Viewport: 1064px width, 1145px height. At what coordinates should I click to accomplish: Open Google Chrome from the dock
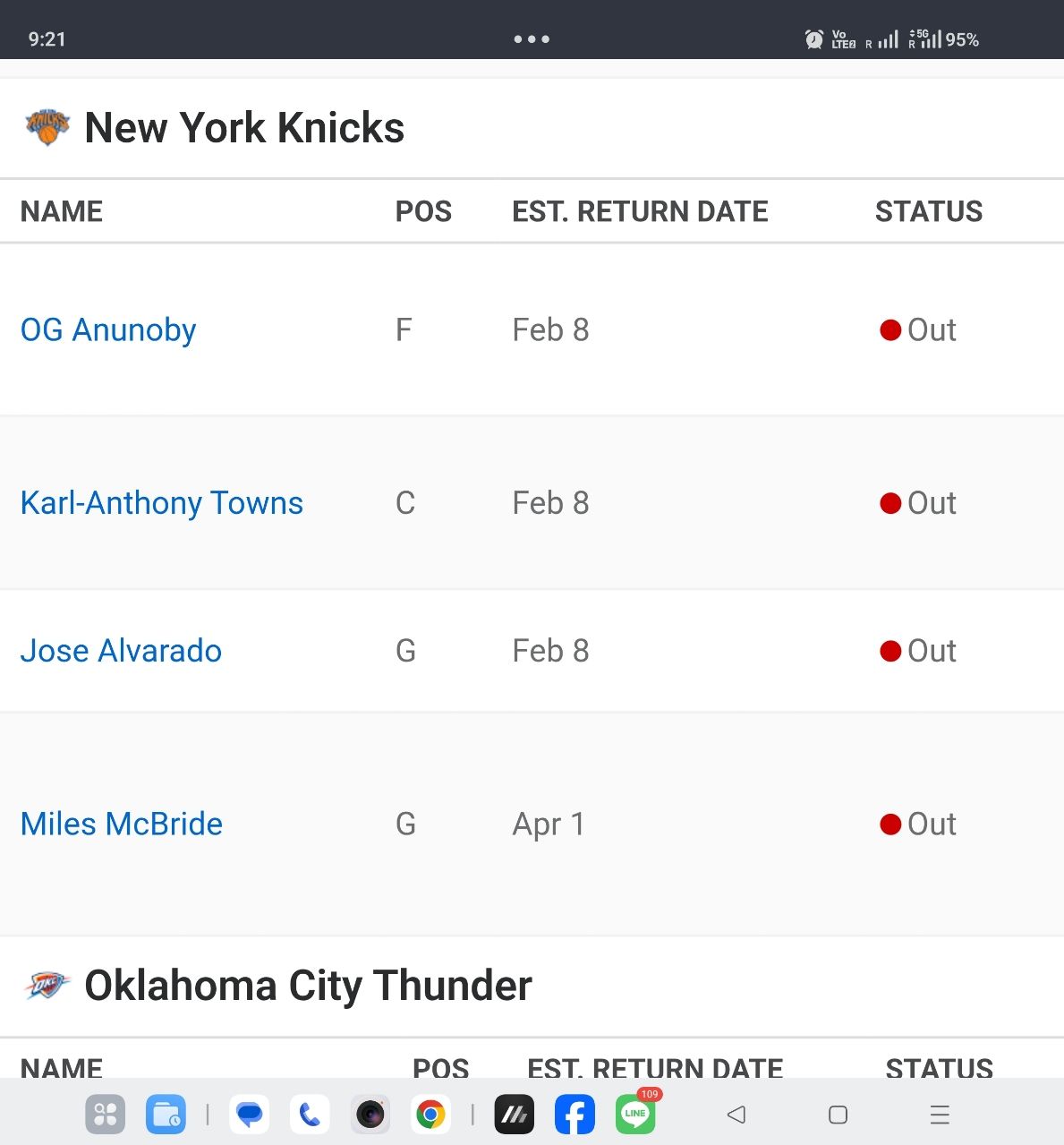430,1115
